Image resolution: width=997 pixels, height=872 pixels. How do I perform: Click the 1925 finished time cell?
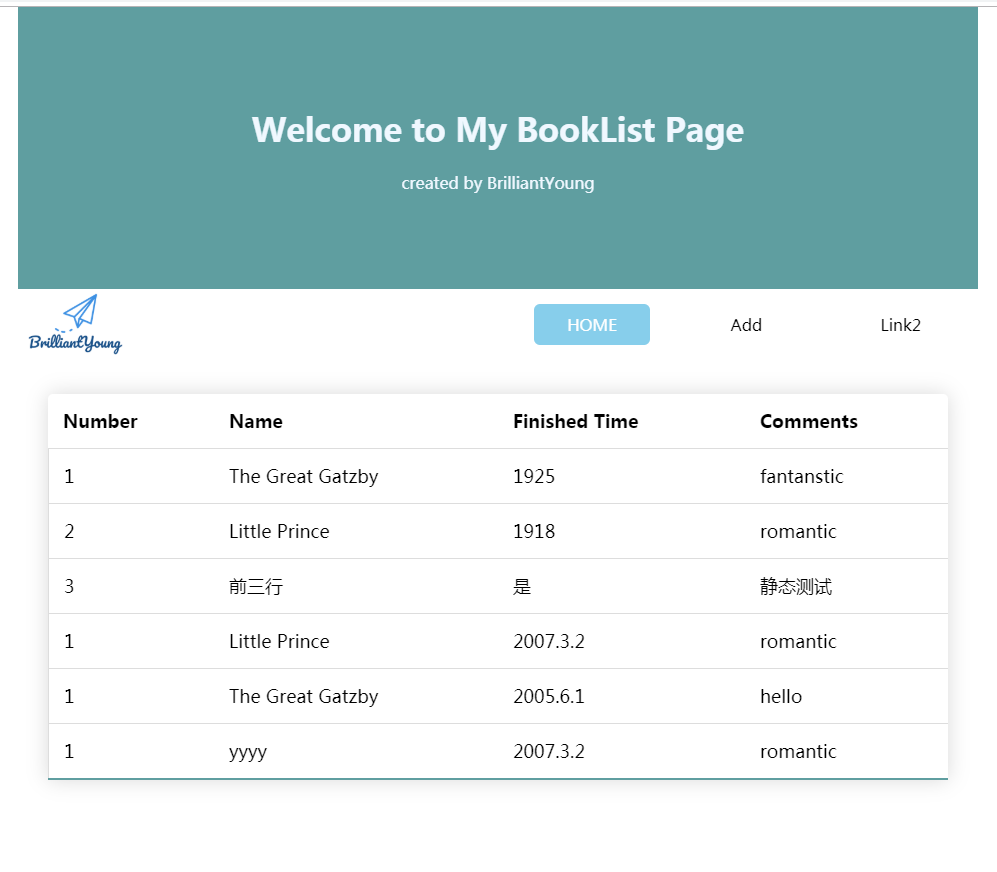[x=534, y=476]
